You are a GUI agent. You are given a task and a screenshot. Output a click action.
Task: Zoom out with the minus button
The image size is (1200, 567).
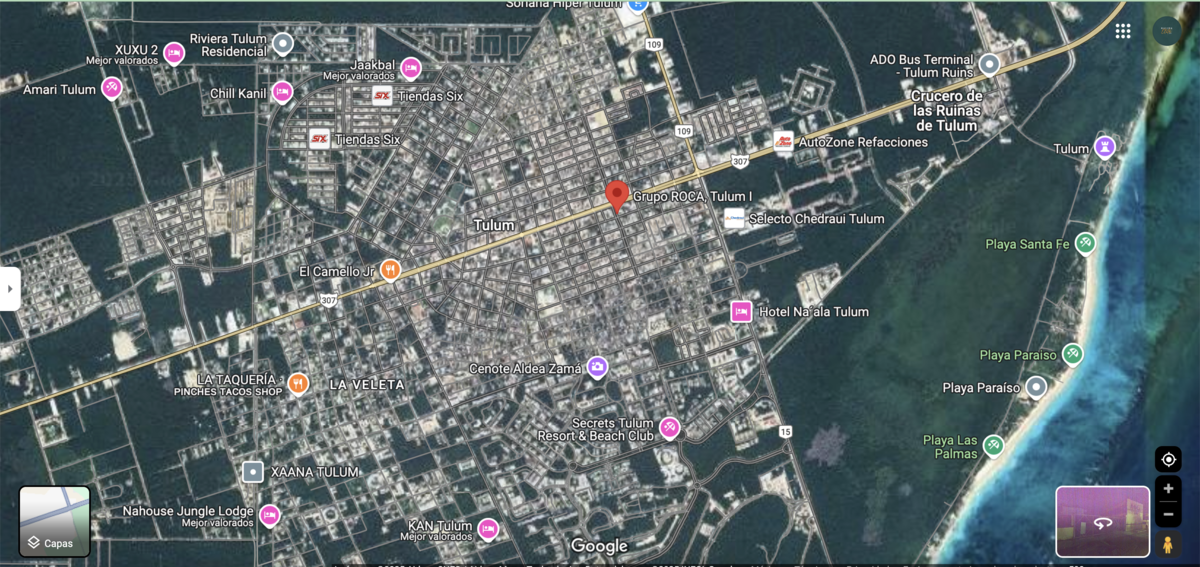click(x=1167, y=514)
